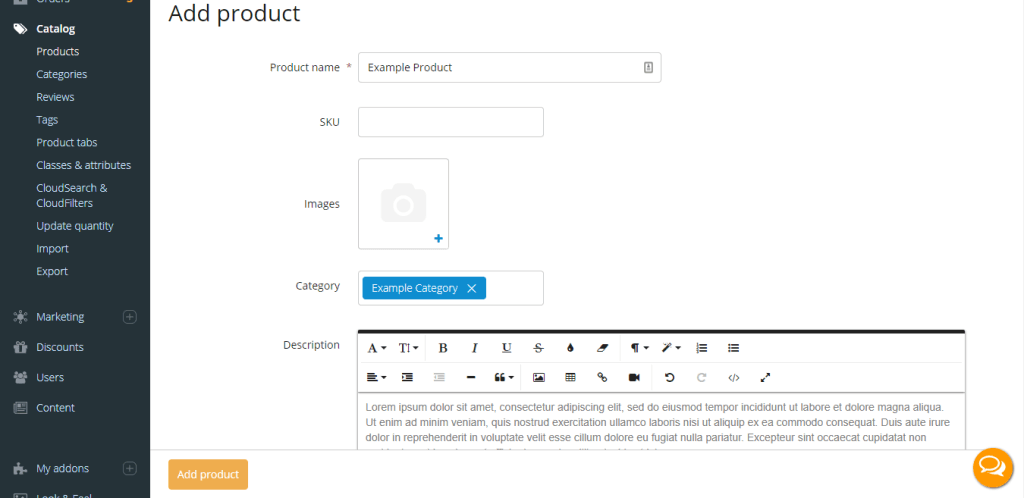
Task: Go to Products in Catalog
Action: pos(57,52)
